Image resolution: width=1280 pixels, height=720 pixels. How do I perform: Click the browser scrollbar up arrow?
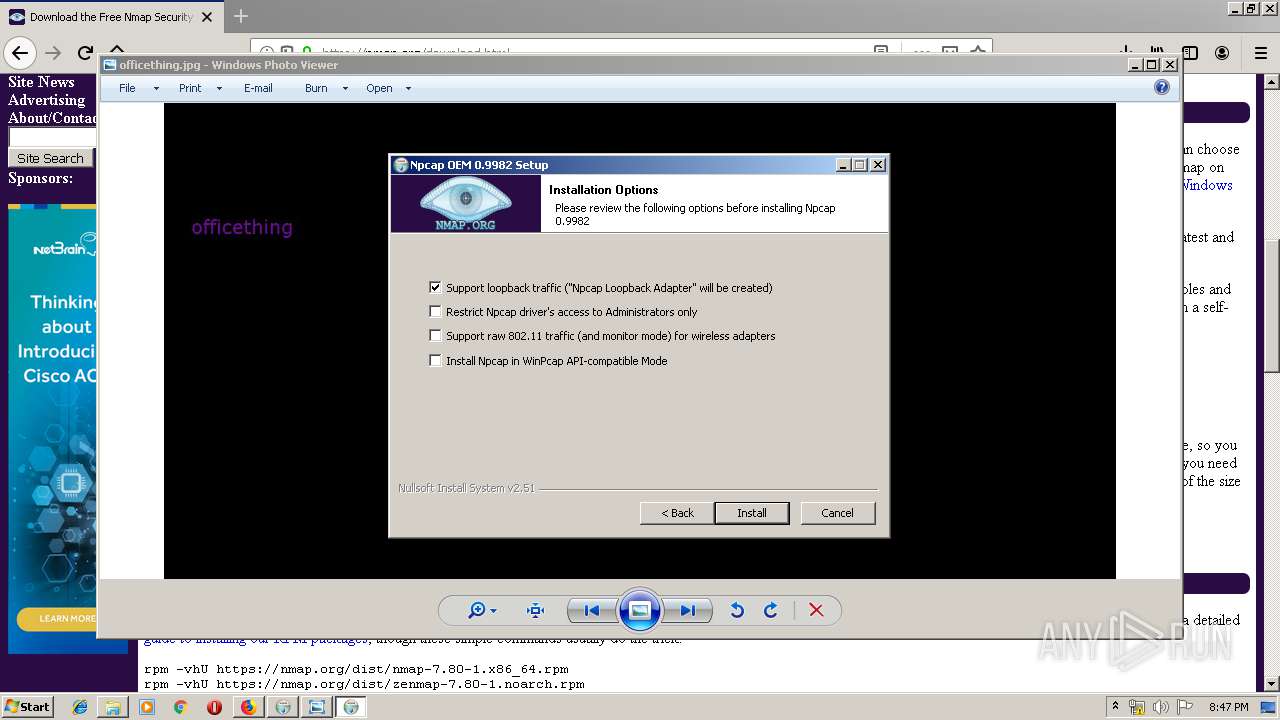pos(1272,82)
